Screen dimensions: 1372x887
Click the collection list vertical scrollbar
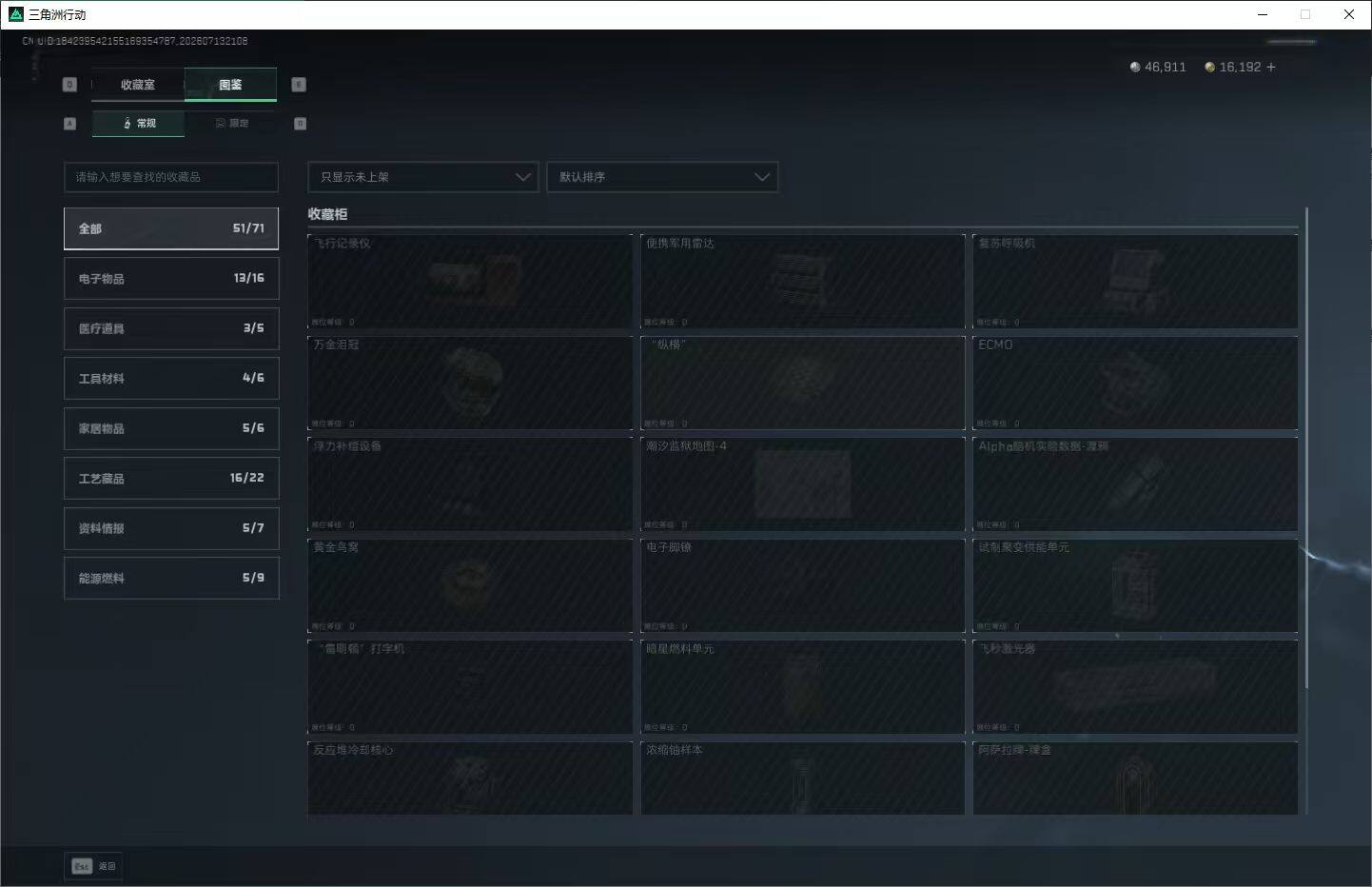1307,447
